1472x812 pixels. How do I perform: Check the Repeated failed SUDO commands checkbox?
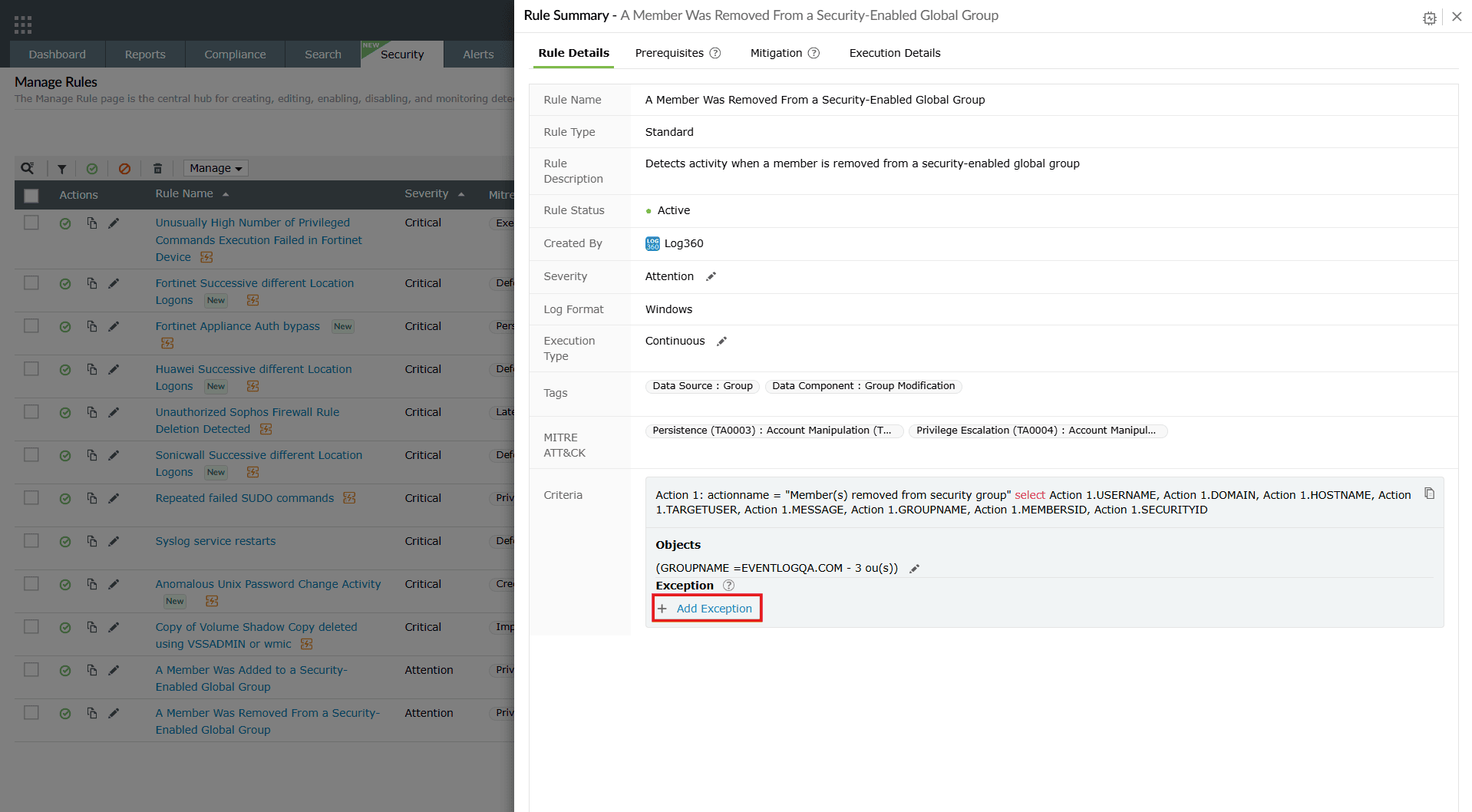click(31, 497)
